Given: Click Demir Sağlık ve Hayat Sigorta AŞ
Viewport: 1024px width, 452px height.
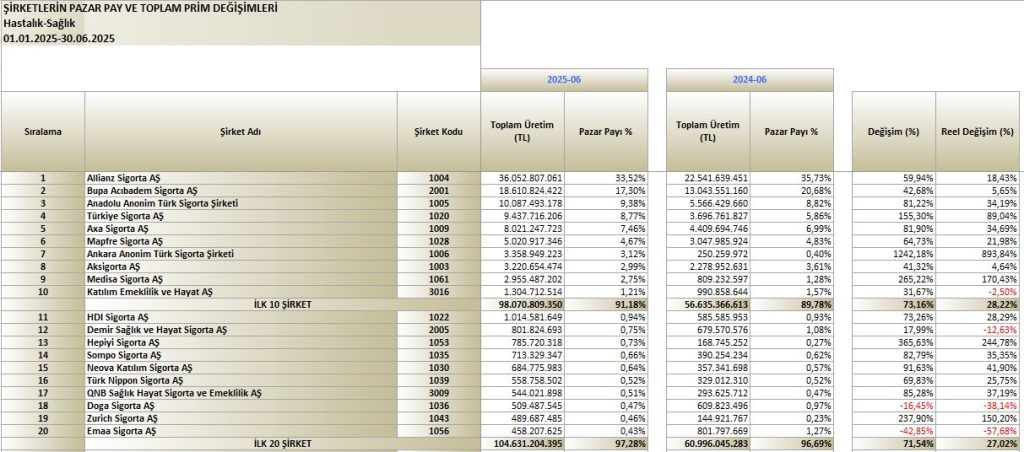Looking at the screenshot, I should click(x=241, y=330).
